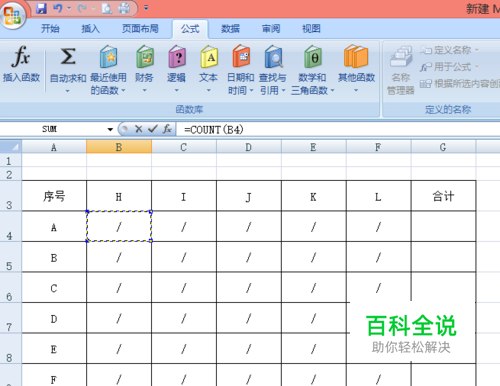Expand the 自动求和 dropdown arrow

pos(68,91)
